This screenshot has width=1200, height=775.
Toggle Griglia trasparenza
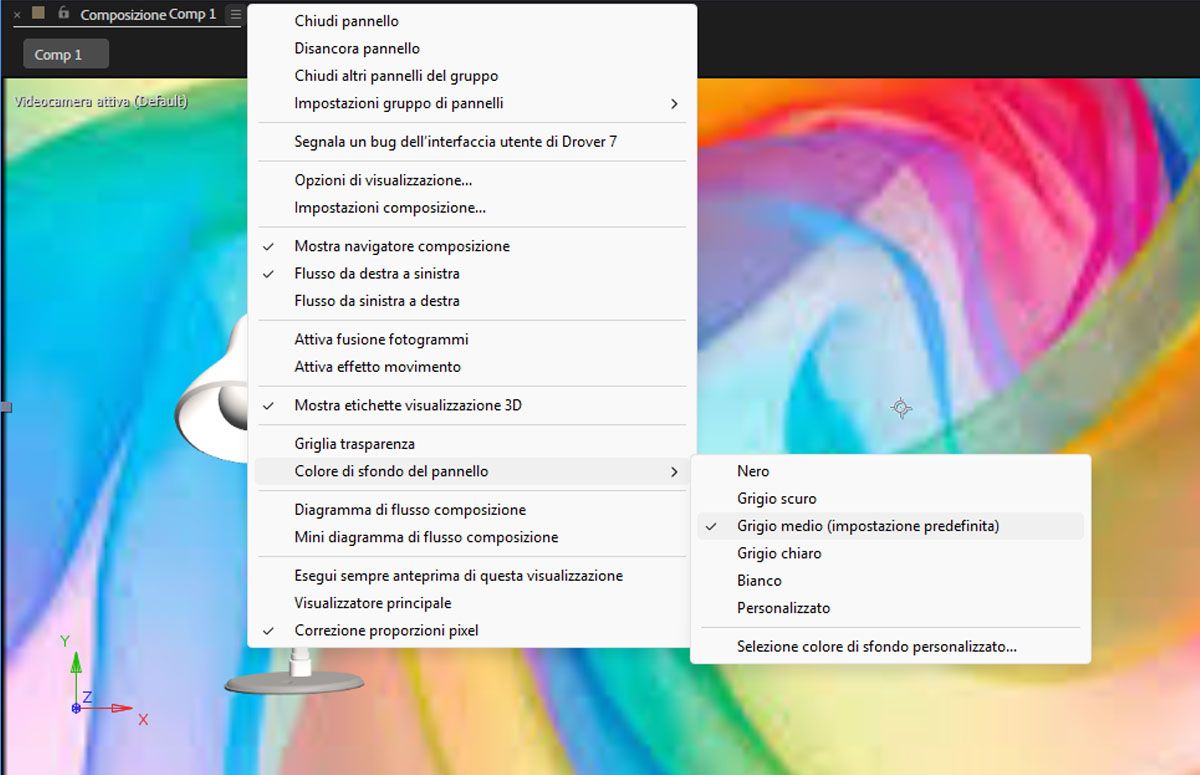[x=472, y=443]
